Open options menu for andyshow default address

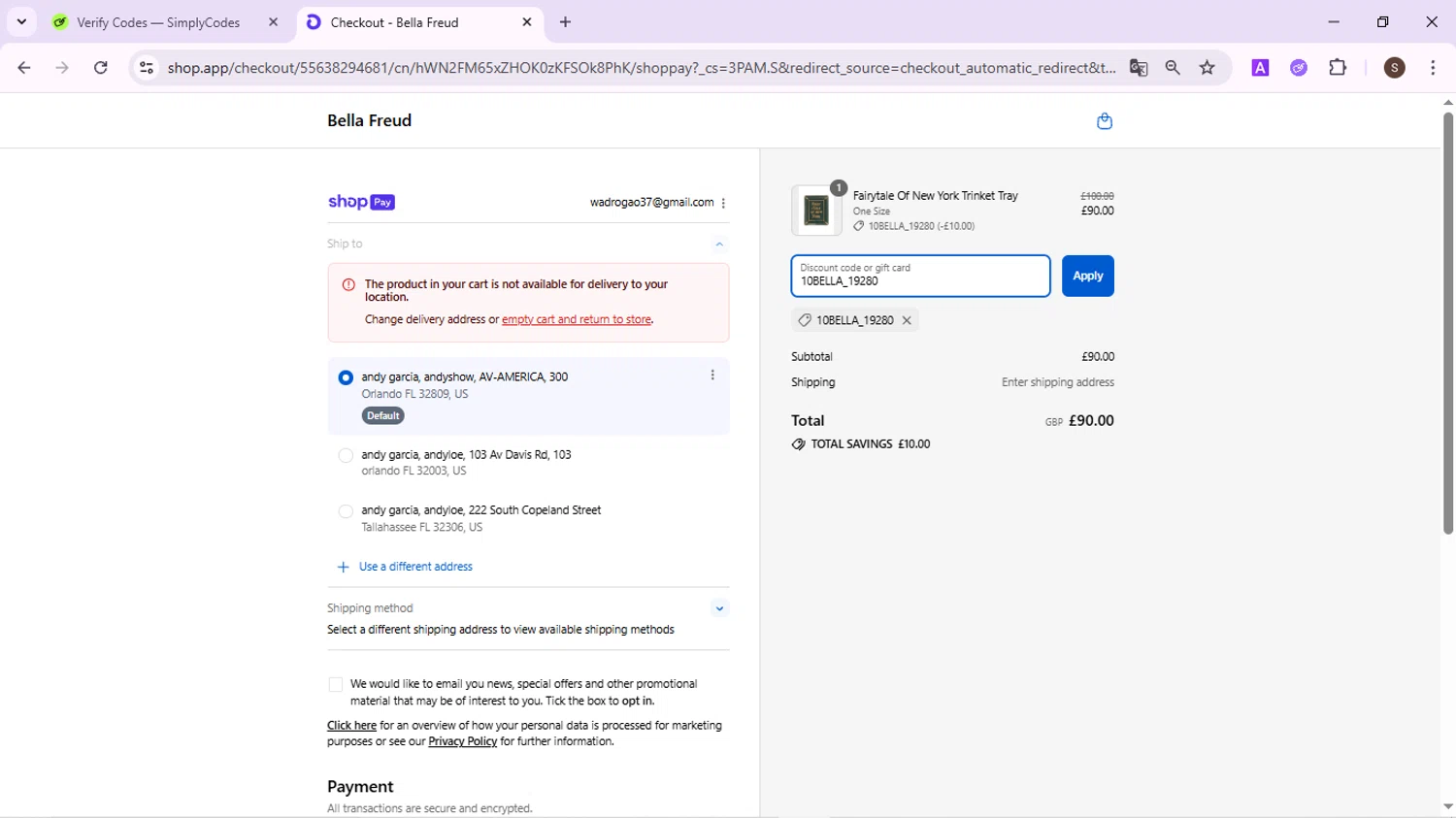[712, 376]
